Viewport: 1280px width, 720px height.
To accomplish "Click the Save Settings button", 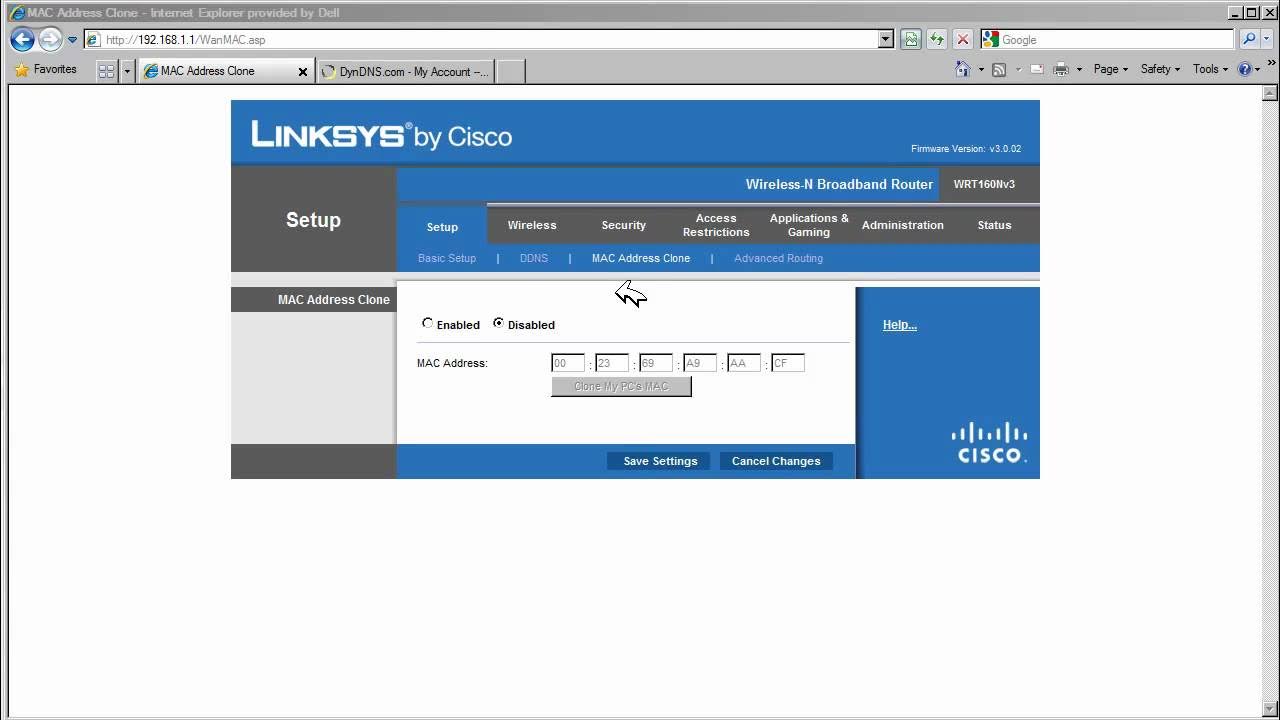I will [660, 461].
